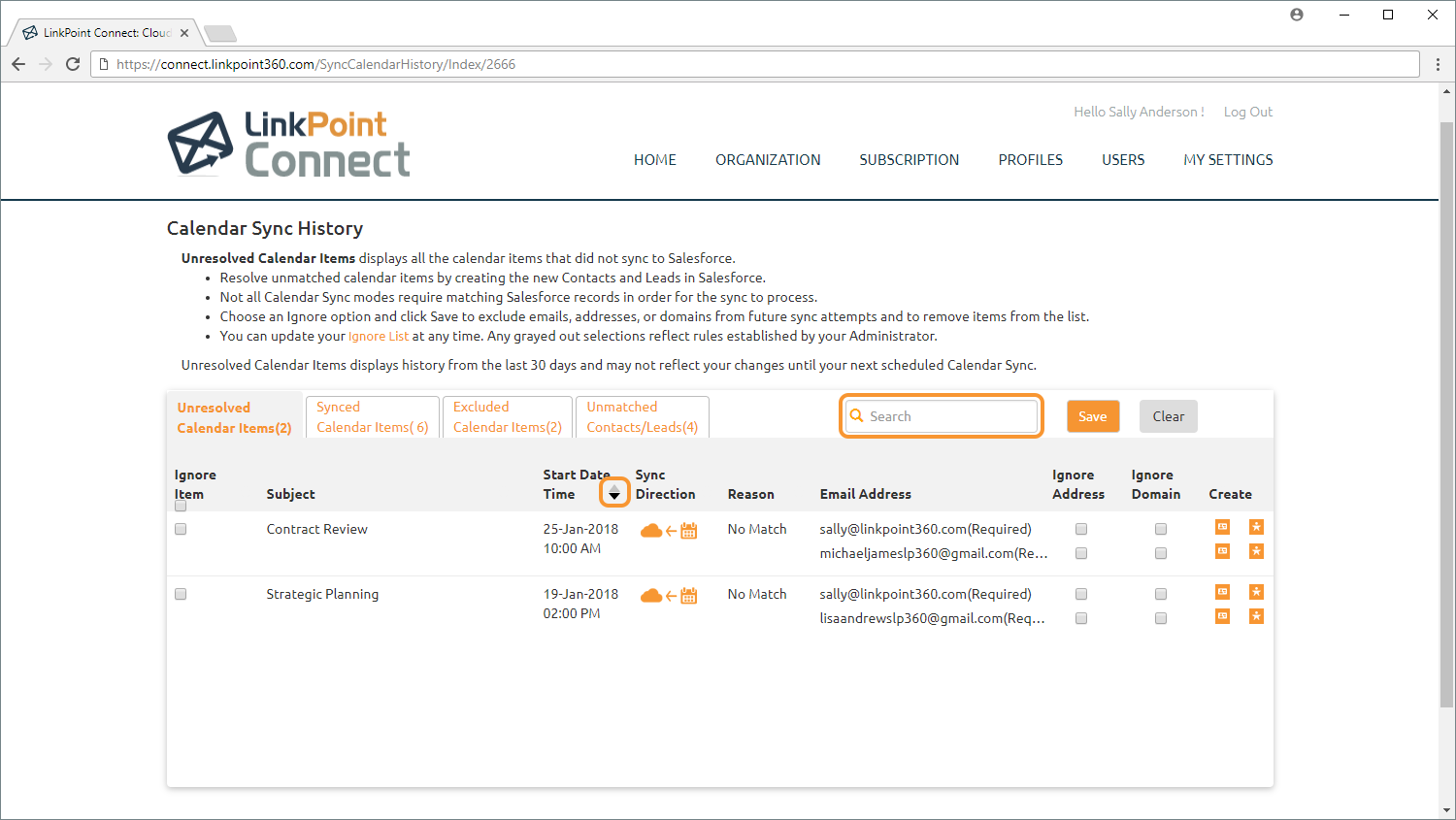Create a lead for sally in the Contract Review row

click(x=1256, y=527)
